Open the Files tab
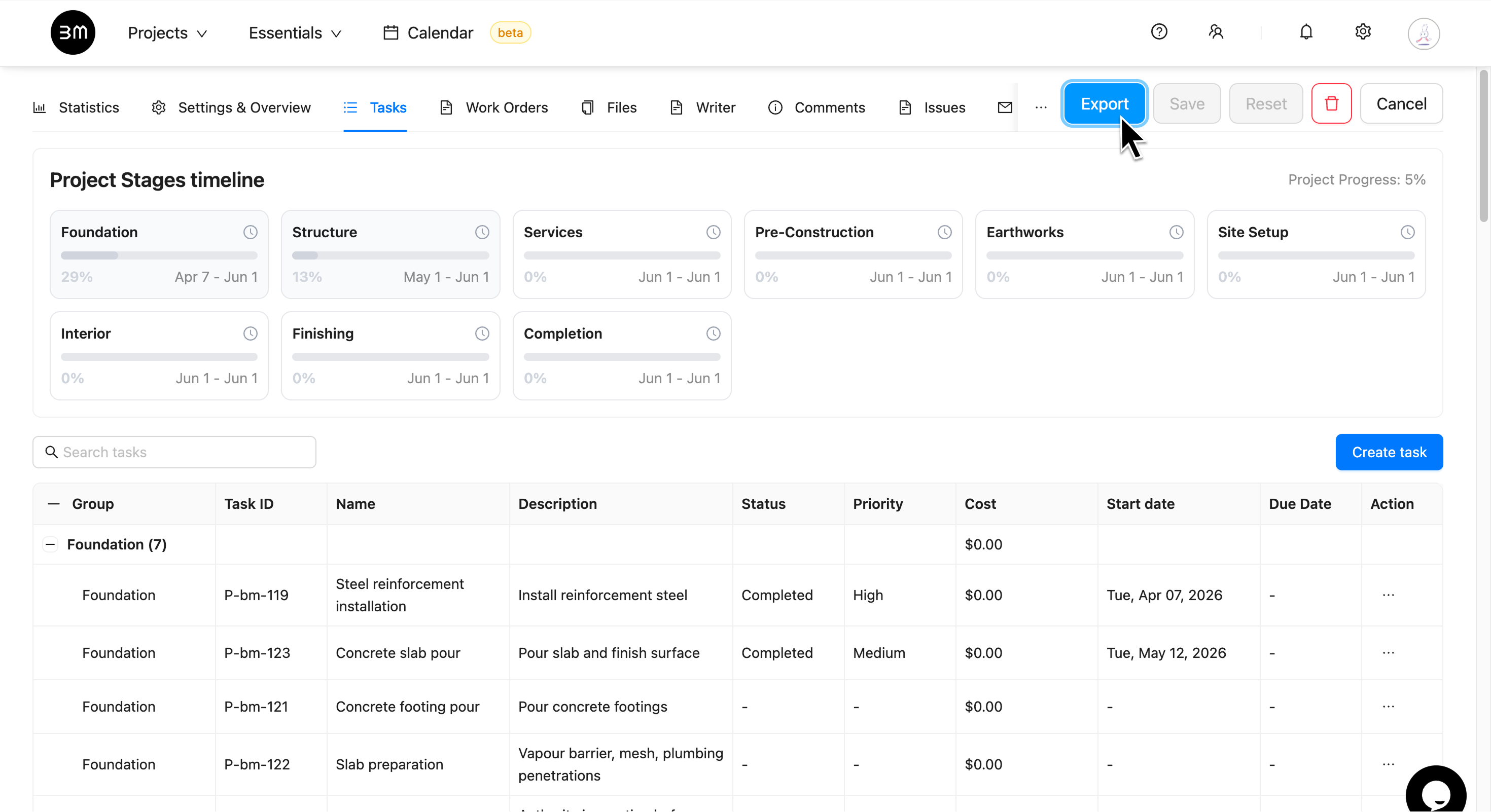The width and height of the screenshot is (1491, 812). coord(609,107)
